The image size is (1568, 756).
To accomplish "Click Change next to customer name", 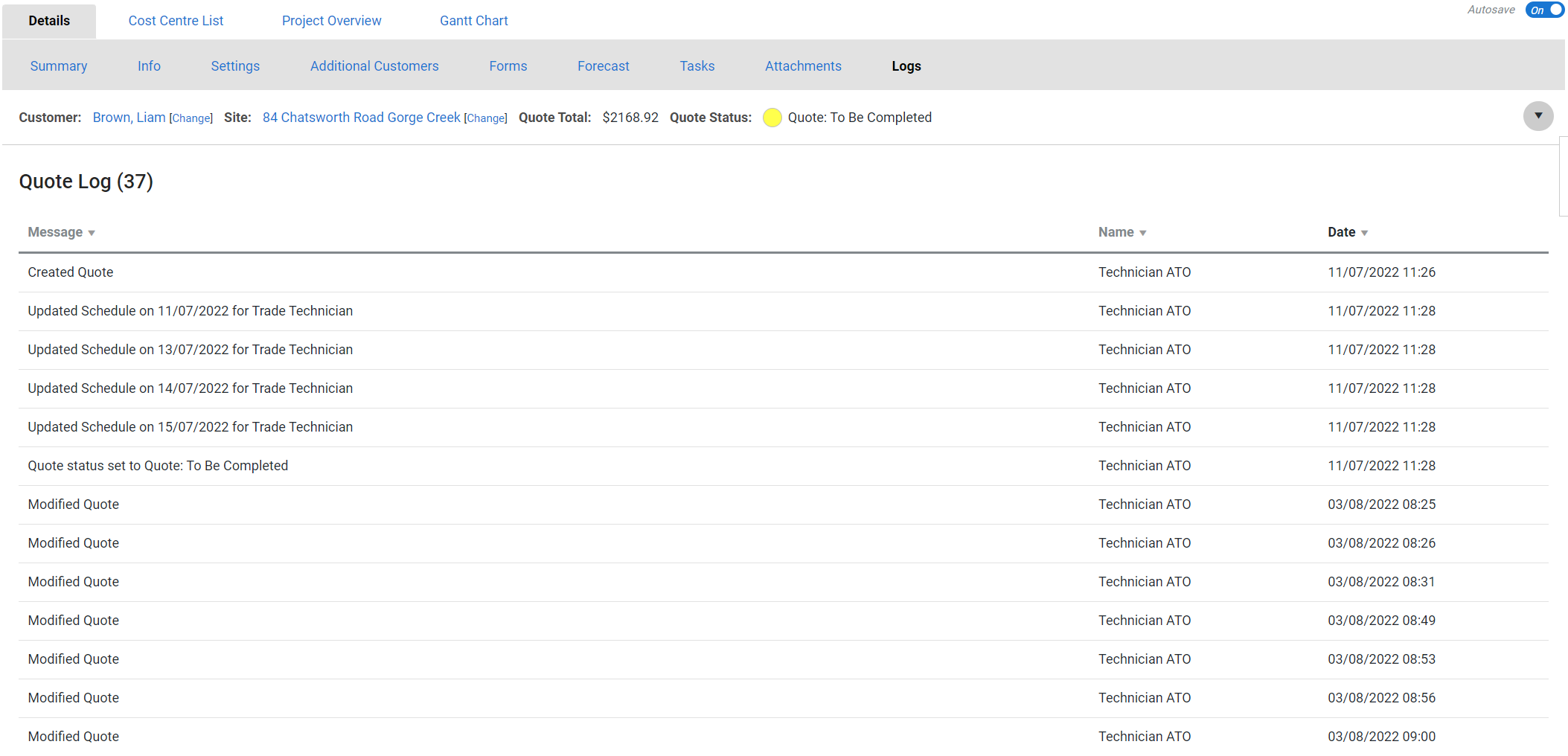I will (x=191, y=118).
